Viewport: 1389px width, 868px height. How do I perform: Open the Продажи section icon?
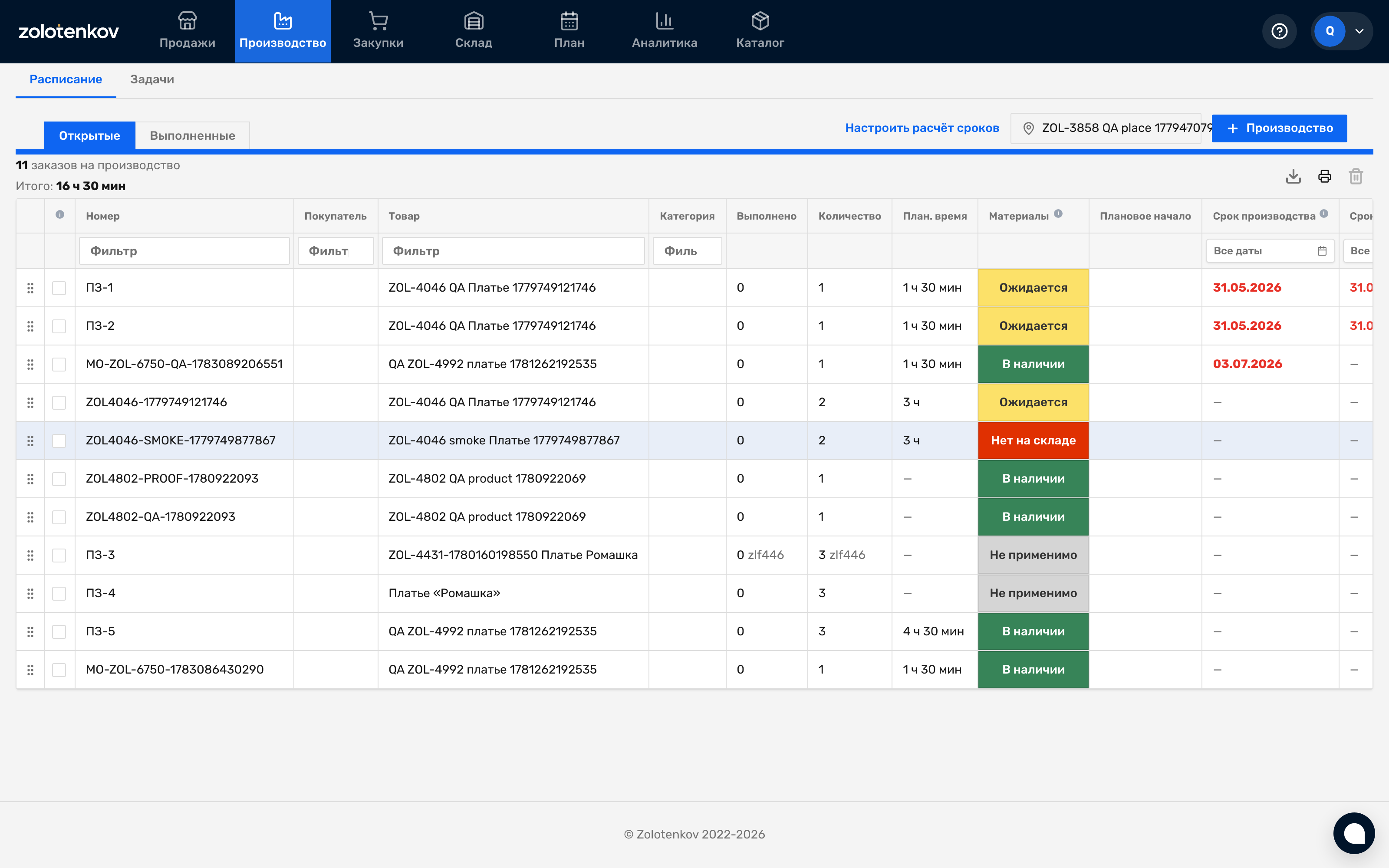(187, 21)
